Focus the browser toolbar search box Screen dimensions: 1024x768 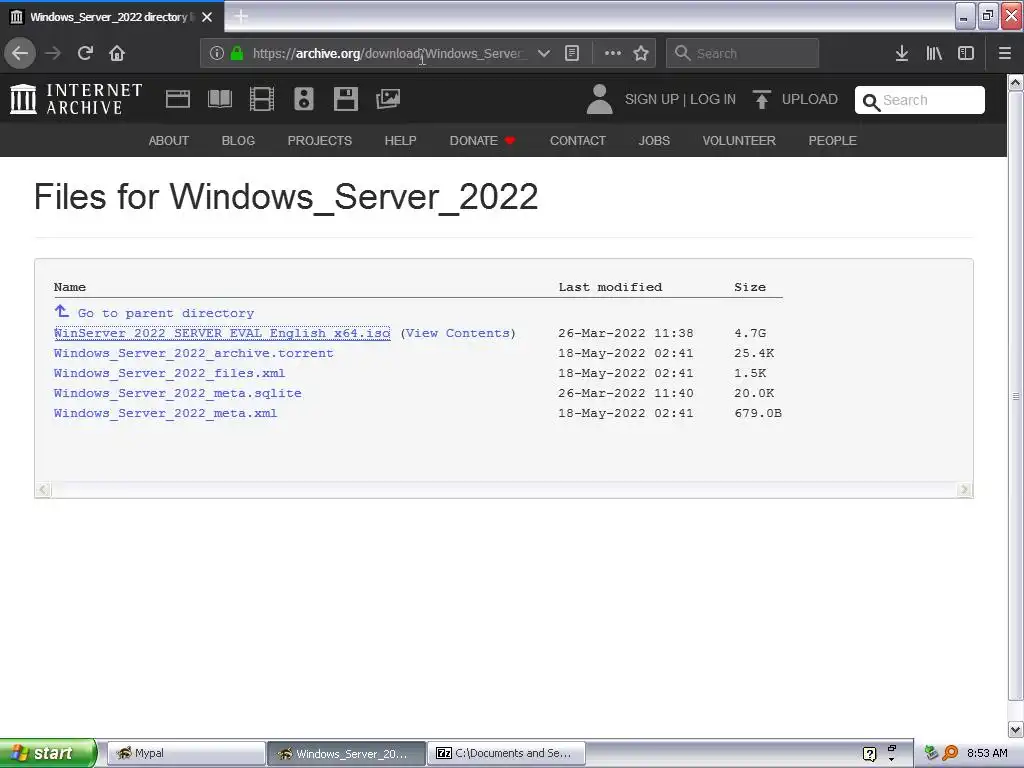[x=743, y=53]
